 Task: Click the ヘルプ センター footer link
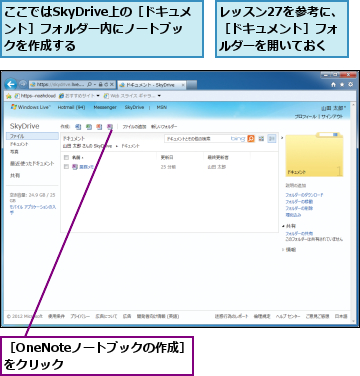288,316
